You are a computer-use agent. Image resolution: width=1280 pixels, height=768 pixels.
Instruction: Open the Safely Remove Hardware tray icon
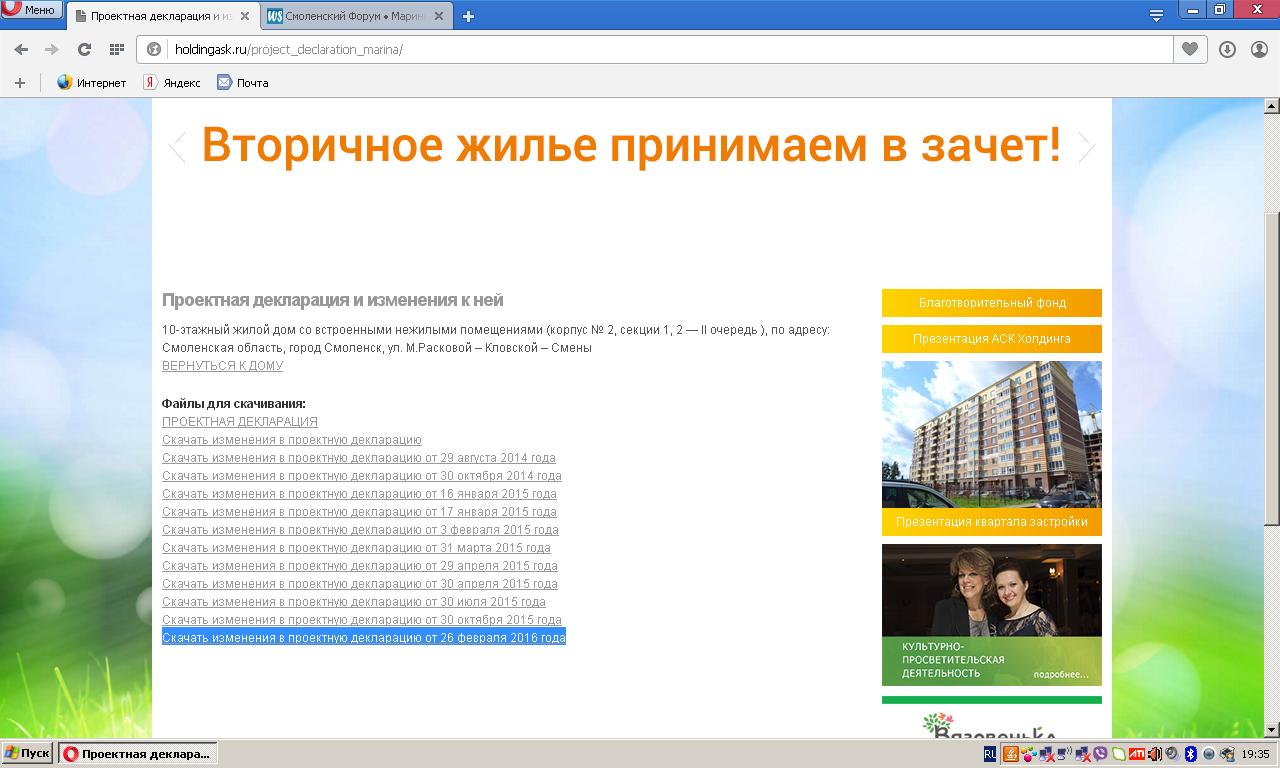pyautogui.click(x=1226, y=754)
